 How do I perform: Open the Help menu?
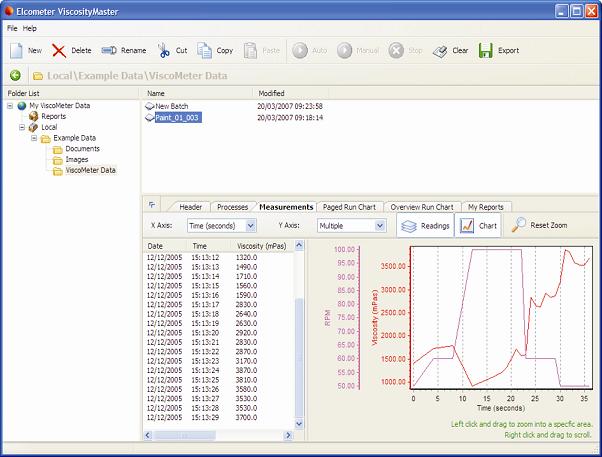pos(30,28)
